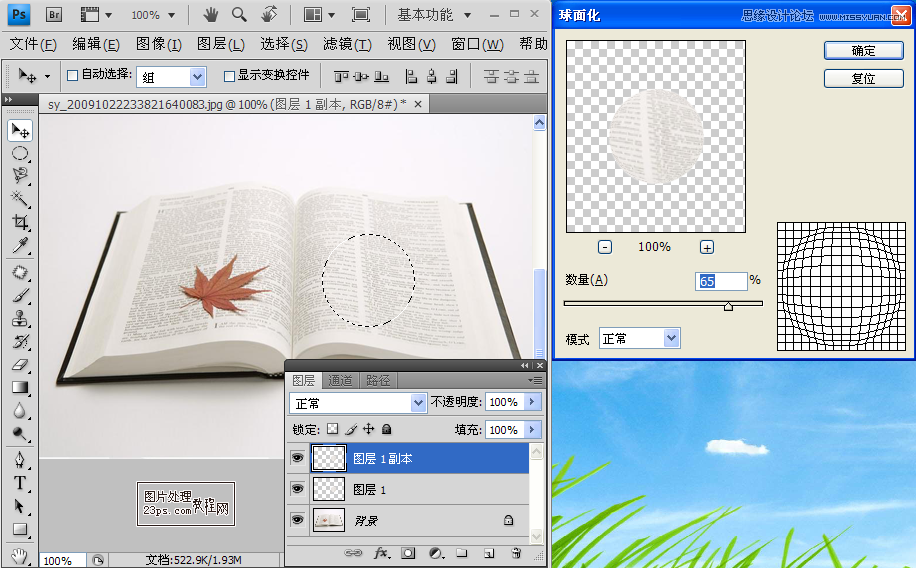Screen dimensions: 916x568
Task: Select the Spot Healing Brush tool
Action: pyautogui.click(x=20, y=273)
